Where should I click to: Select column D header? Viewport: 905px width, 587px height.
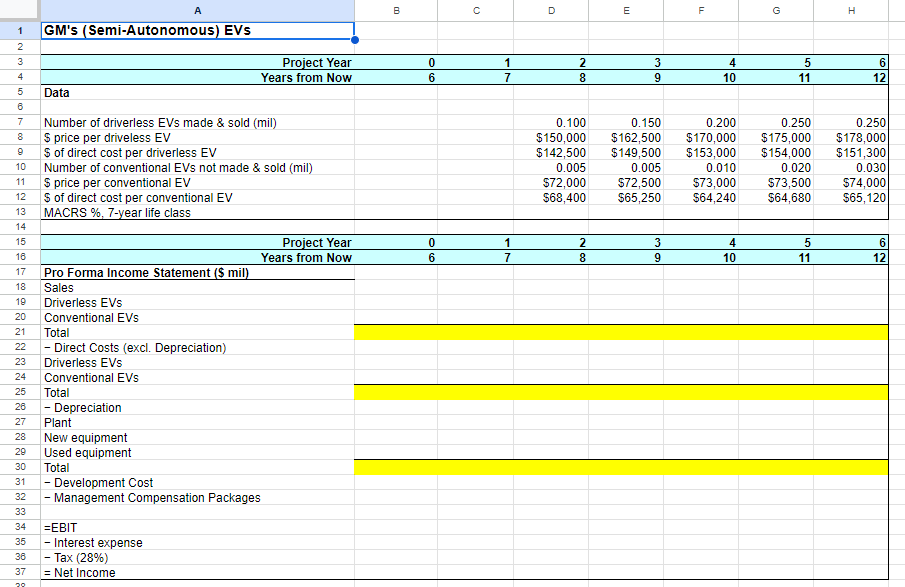click(551, 10)
